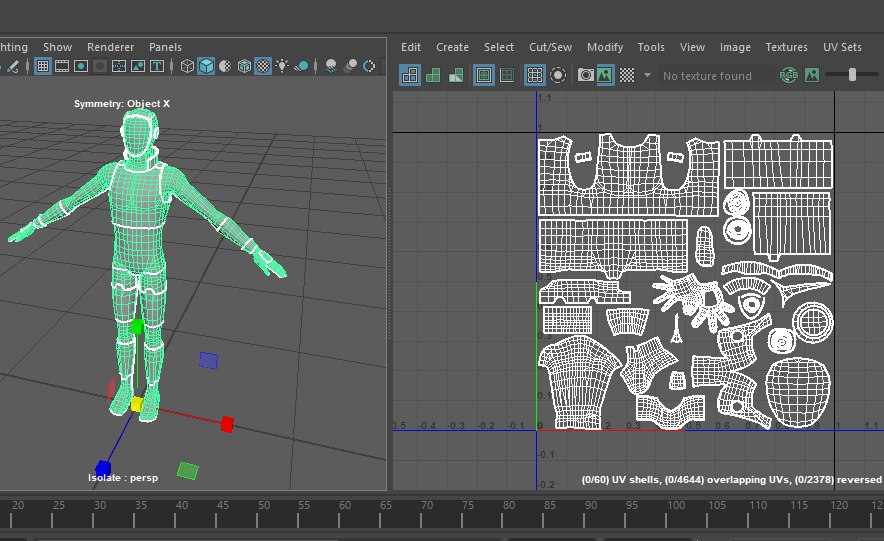Screen dimensions: 884x541
Task: Click the dimmed gate mask icon
Action: (x=100, y=66)
